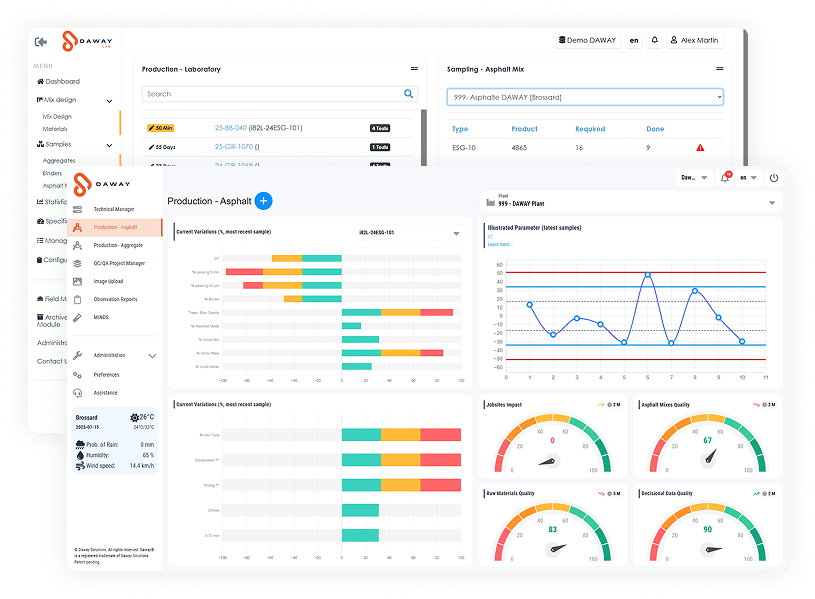
Task: Click the sidebar collapse arrow icon
Action: (41, 42)
